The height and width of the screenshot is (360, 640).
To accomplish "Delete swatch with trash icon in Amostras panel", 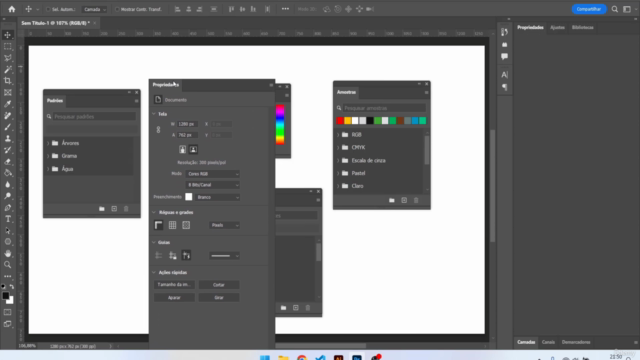I will [416, 200].
